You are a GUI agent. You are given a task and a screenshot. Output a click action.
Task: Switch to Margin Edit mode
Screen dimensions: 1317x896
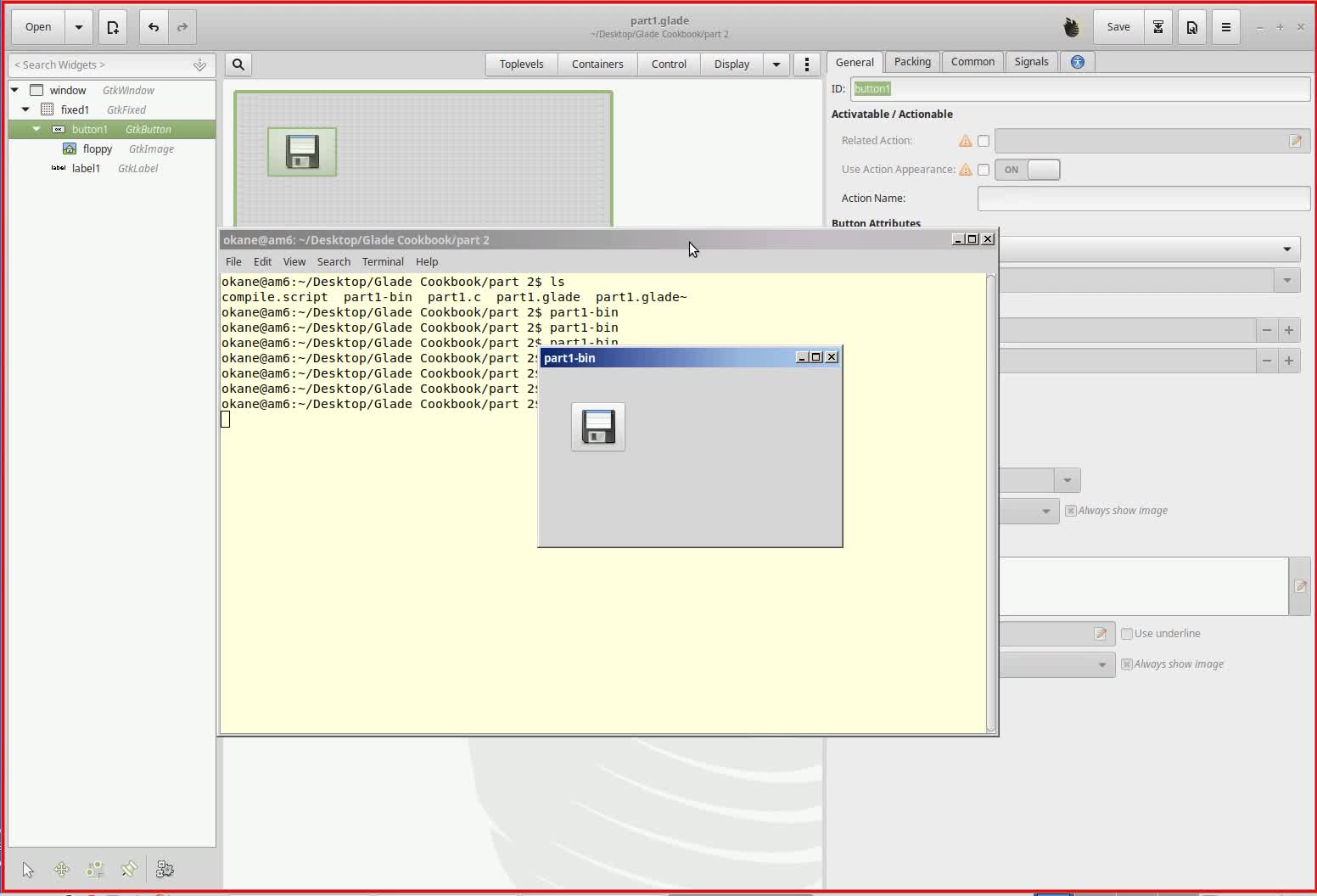pos(94,869)
